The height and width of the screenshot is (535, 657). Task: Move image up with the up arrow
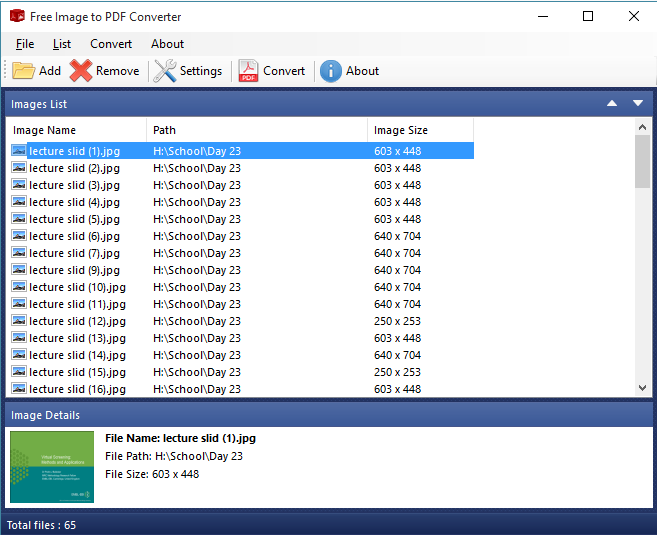pos(612,103)
